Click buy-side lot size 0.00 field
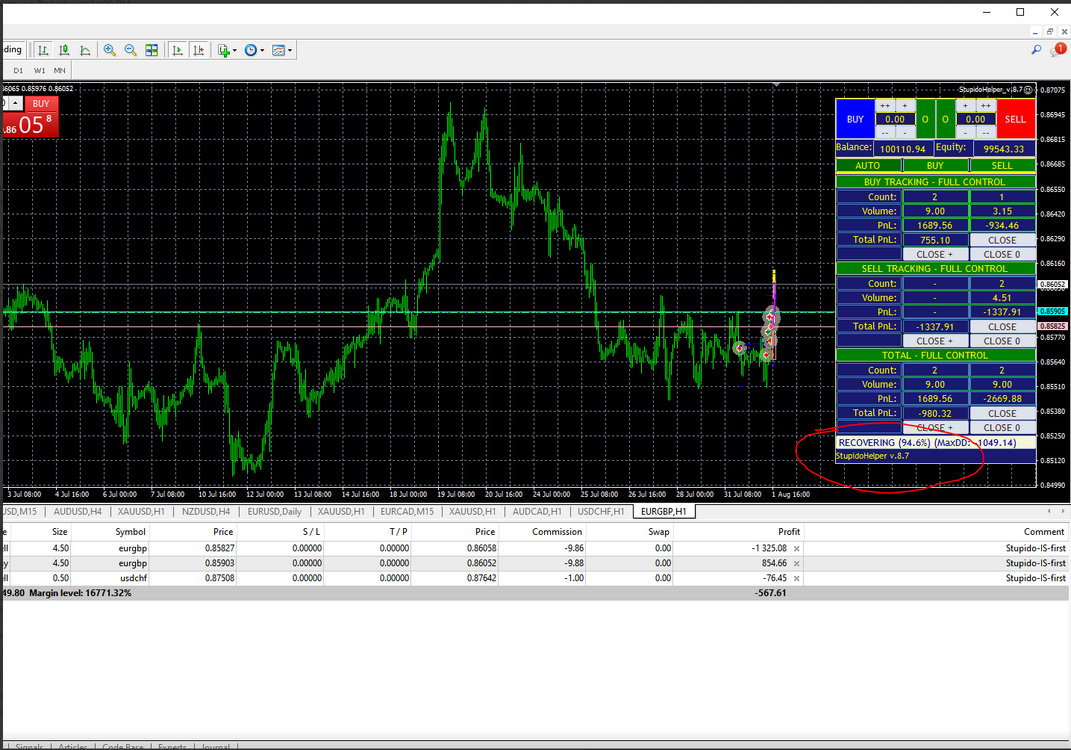Viewport: 1071px width, 750px height. point(895,120)
